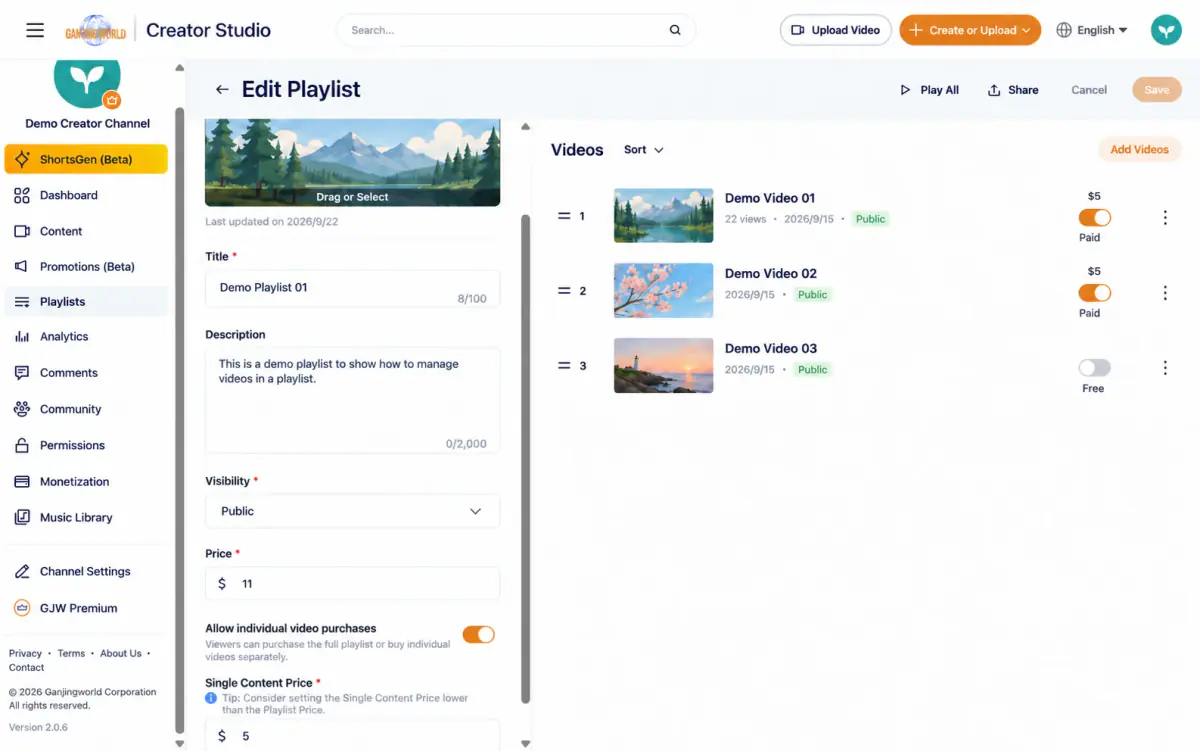This screenshot has width=1200, height=751.
Task: Share the playlist
Action: pyautogui.click(x=1013, y=90)
